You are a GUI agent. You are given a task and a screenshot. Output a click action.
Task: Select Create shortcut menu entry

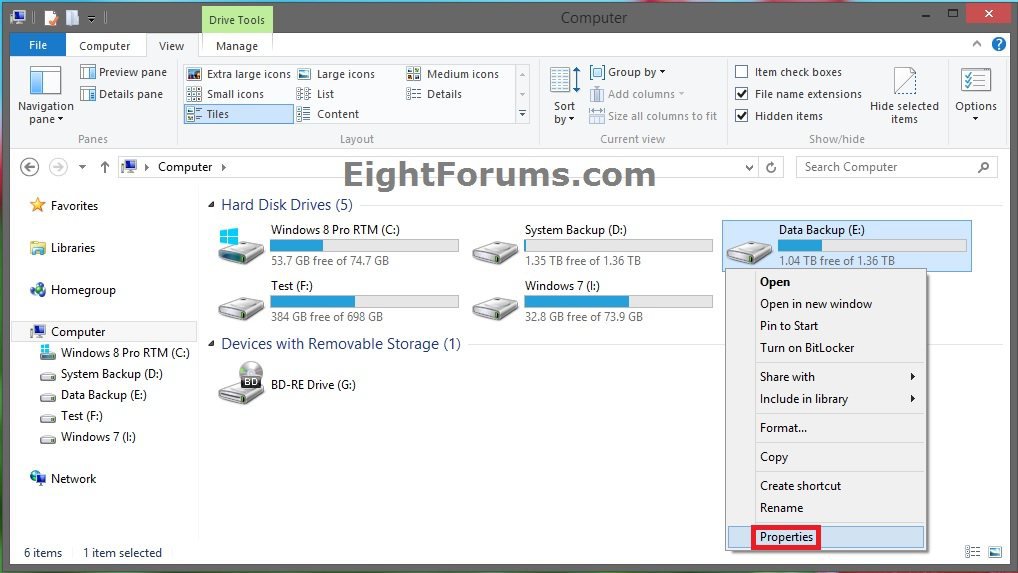[x=826, y=486]
